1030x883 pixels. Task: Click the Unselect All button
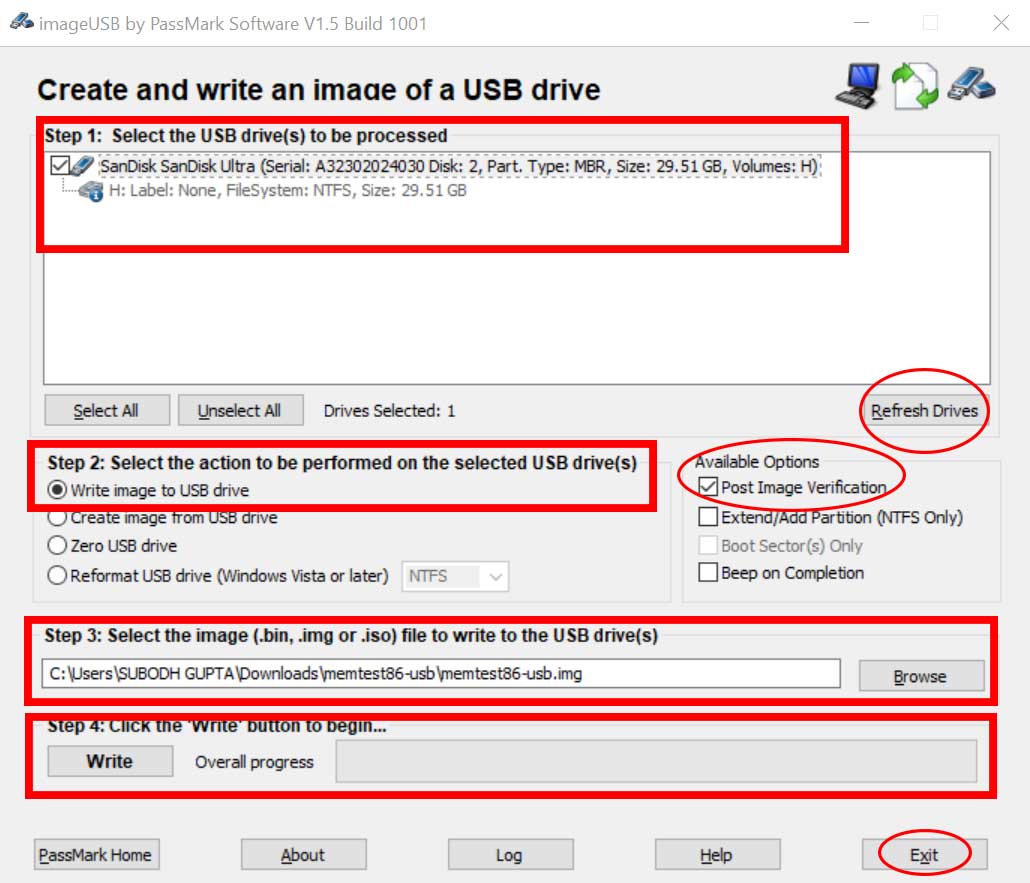click(240, 411)
